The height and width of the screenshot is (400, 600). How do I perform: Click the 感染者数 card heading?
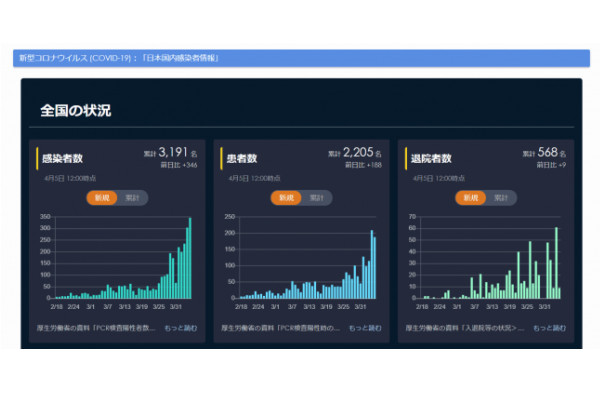pyautogui.click(x=64, y=158)
